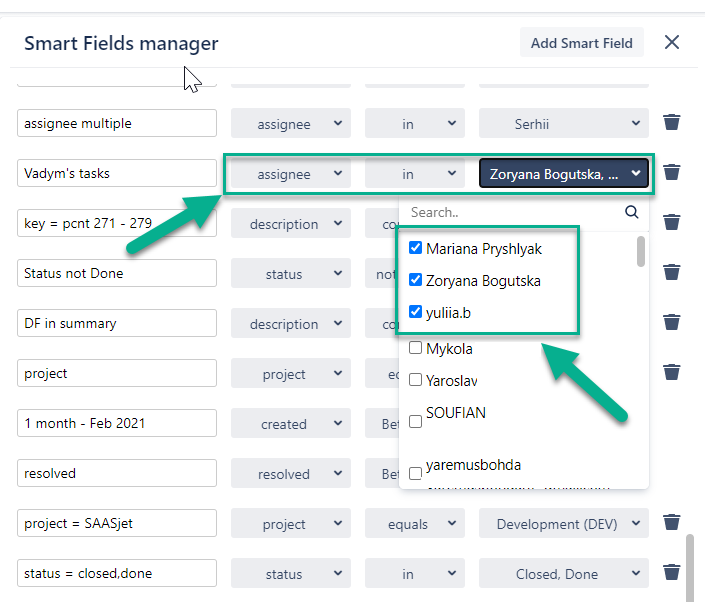705x602 pixels.
Task: Remove the project smart field via trash icon
Action: coord(671,372)
